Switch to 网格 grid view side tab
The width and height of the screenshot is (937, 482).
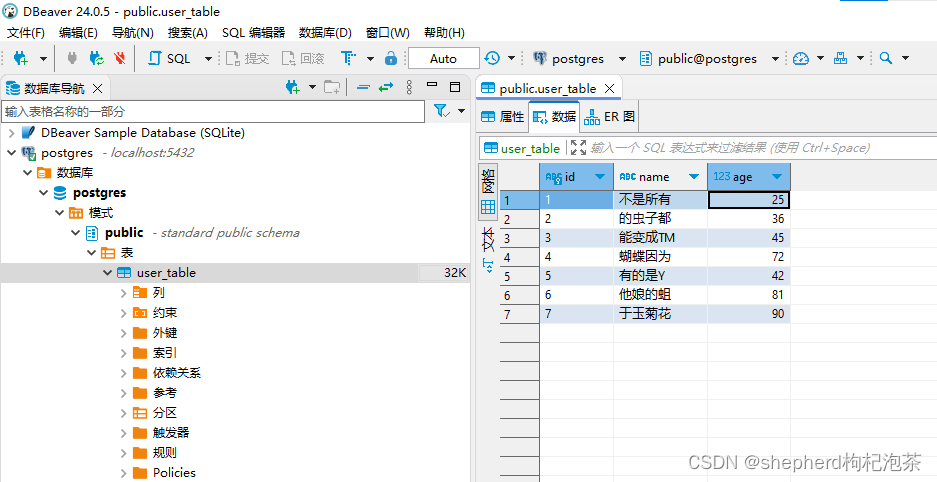pos(488,191)
